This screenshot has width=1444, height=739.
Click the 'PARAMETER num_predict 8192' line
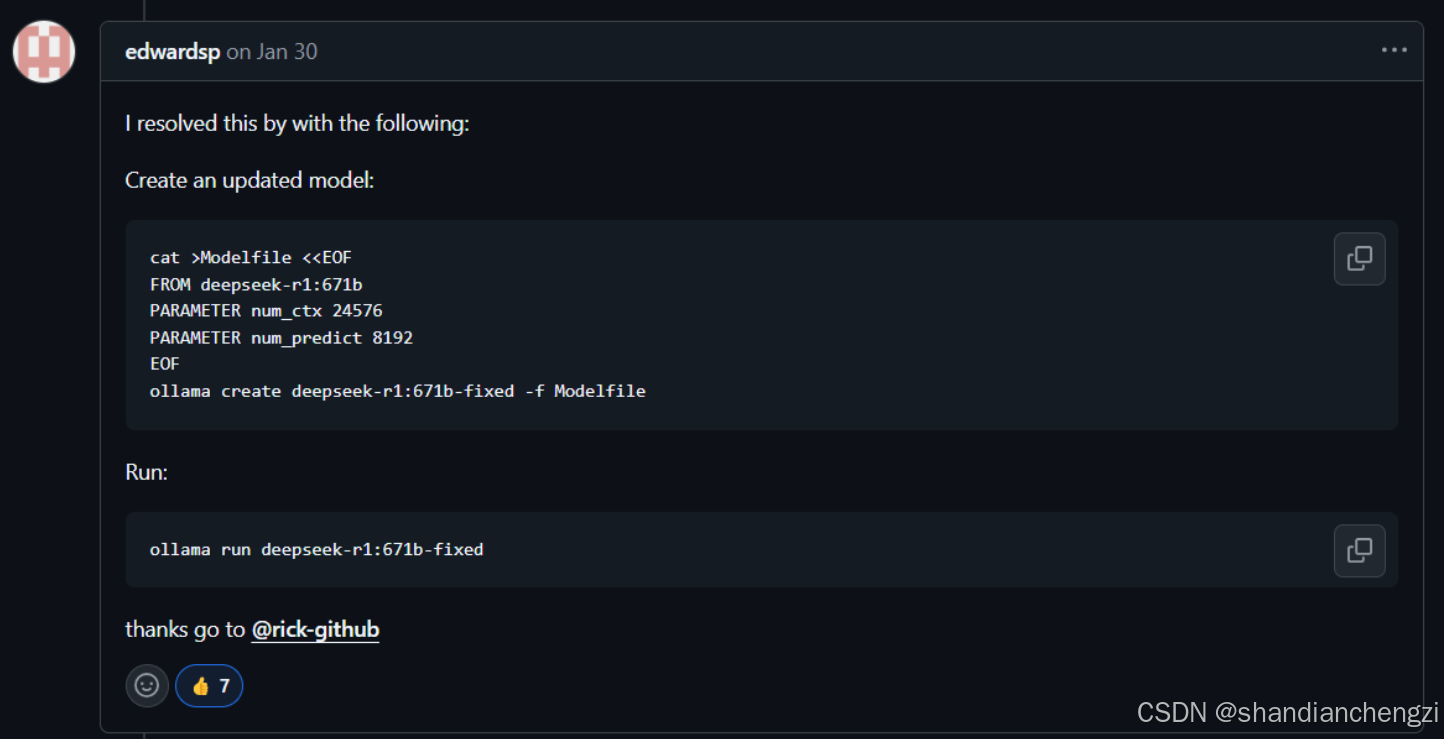[x=281, y=338]
